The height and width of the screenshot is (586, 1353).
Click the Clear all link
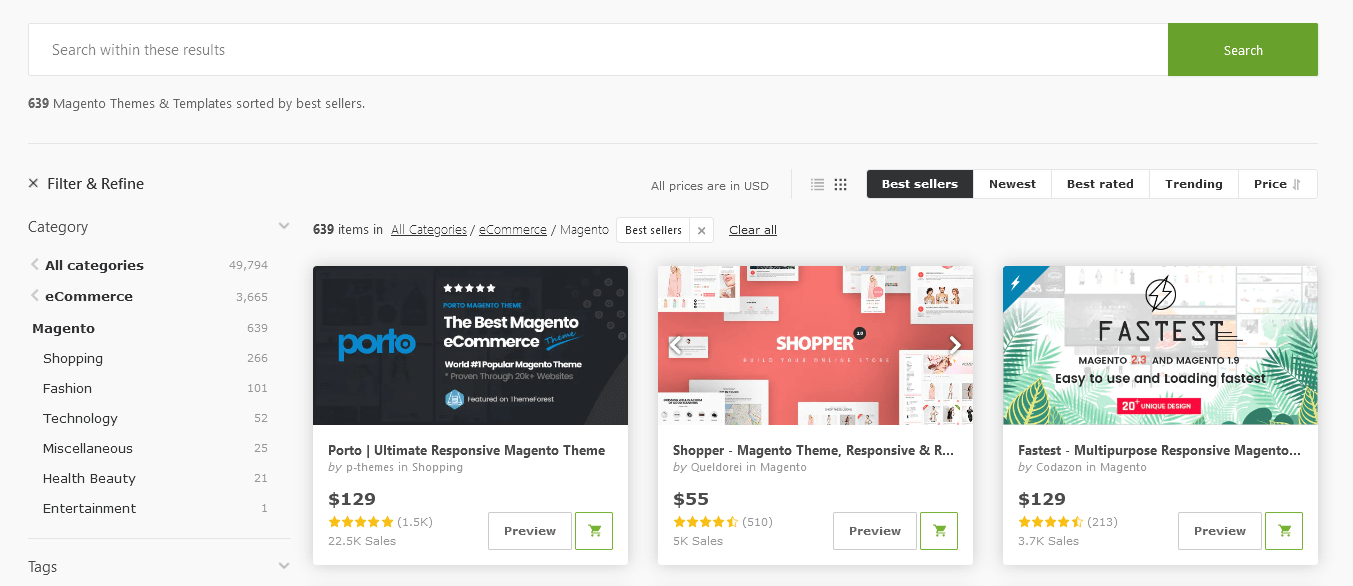(752, 229)
